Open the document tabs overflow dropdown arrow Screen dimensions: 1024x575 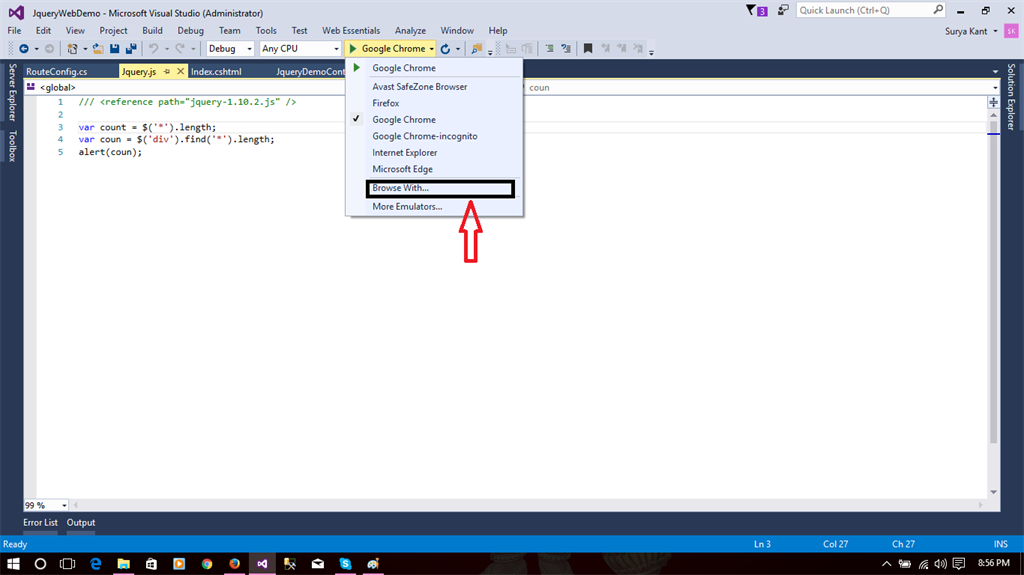[995, 72]
